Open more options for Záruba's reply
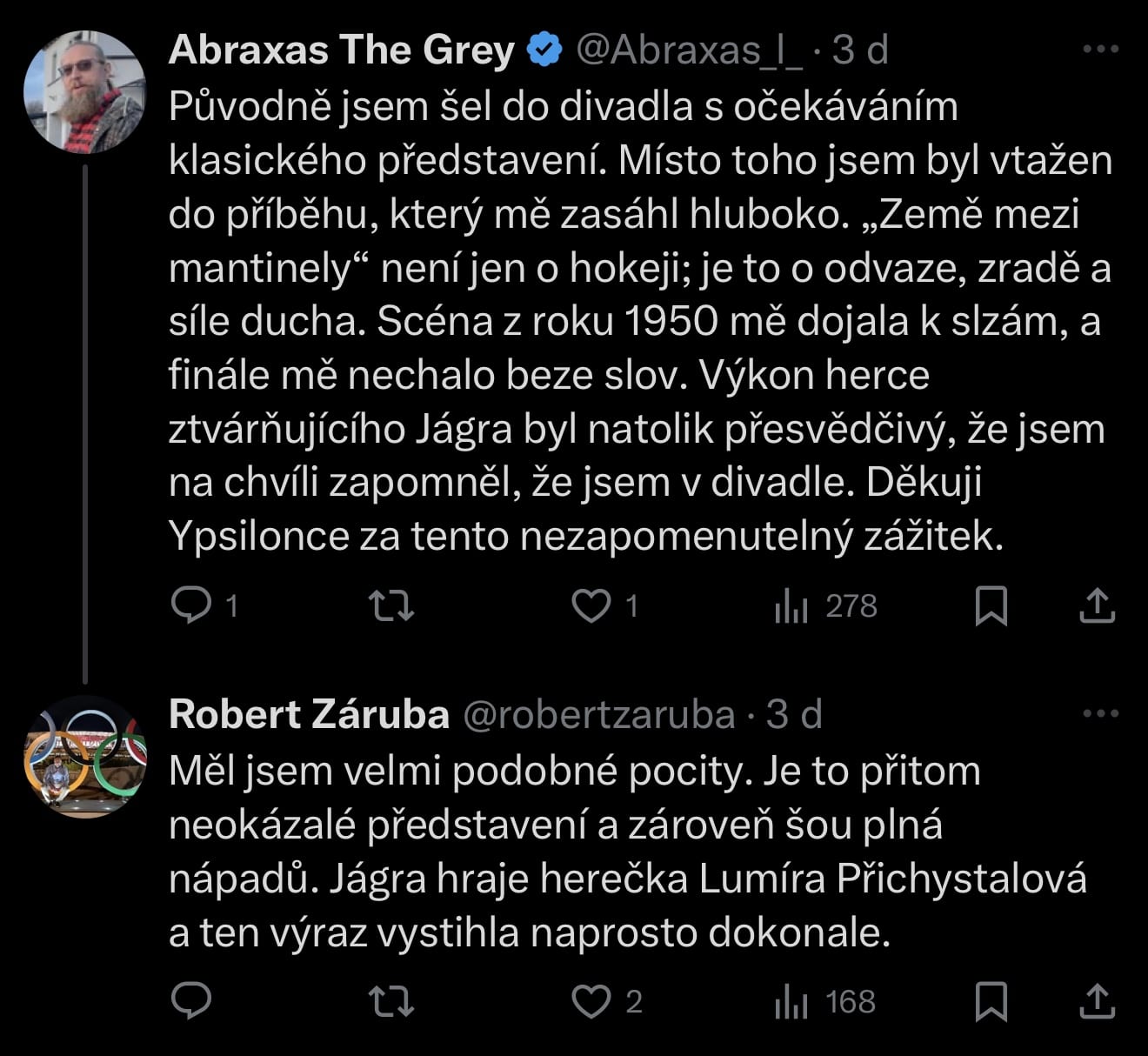Image resolution: width=1148 pixels, height=1056 pixels. 1100,714
